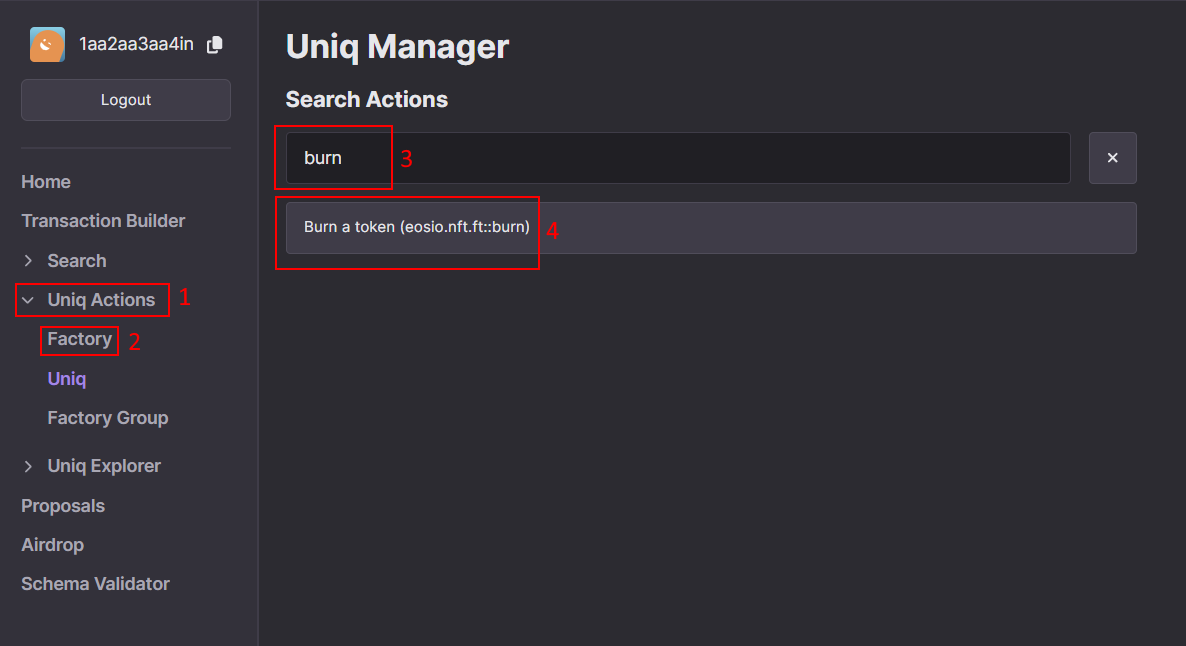
Task: Collapse the Uniq Actions chevron
Action: click(28, 300)
